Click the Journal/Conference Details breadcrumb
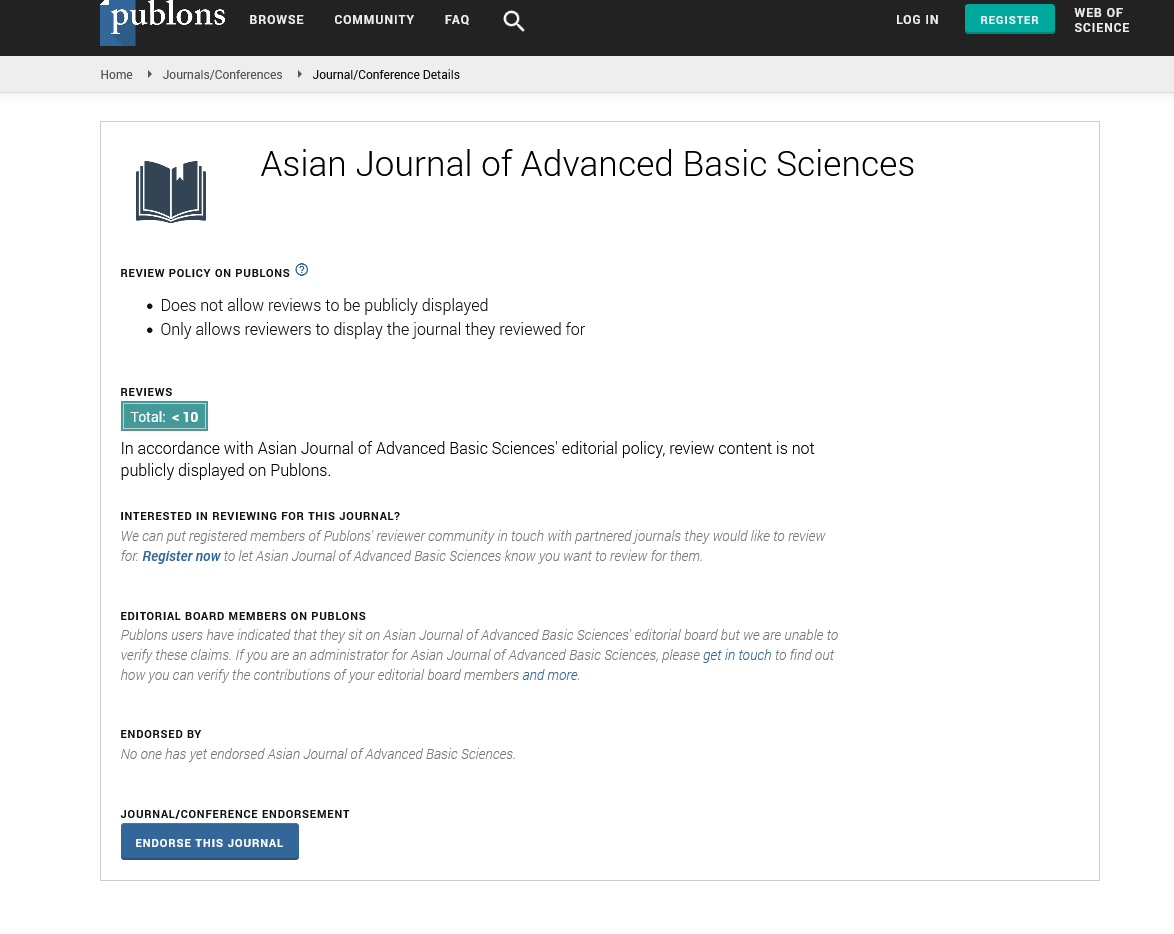The image size is (1174, 934). click(x=386, y=75)
